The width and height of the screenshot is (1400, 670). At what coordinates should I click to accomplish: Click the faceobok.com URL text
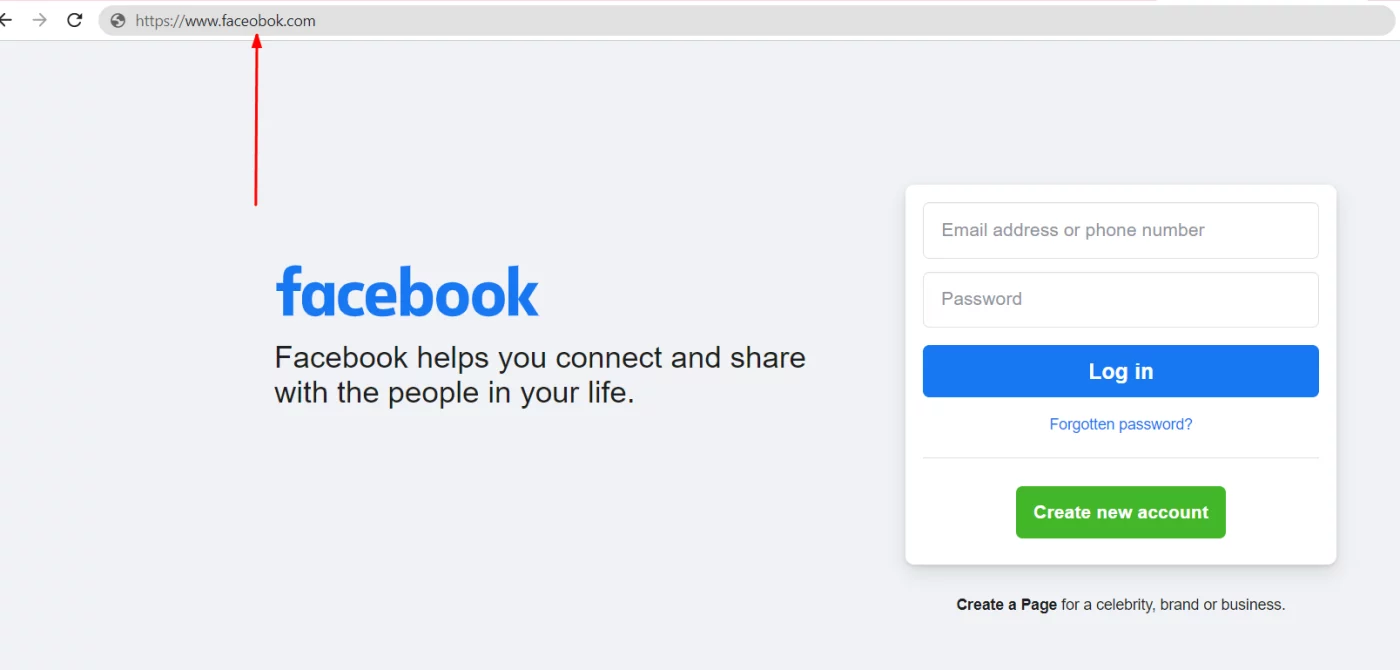(x=225, y=21)
